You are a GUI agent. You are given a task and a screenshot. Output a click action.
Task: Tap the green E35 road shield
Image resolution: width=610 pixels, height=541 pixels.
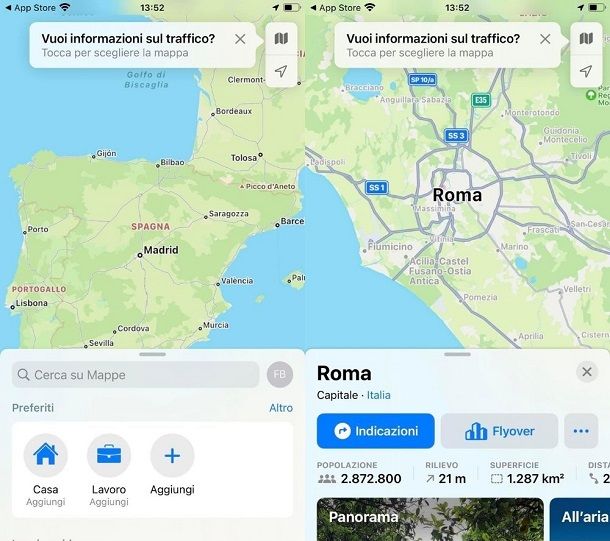pyautogui.click(x=481, y=100)
